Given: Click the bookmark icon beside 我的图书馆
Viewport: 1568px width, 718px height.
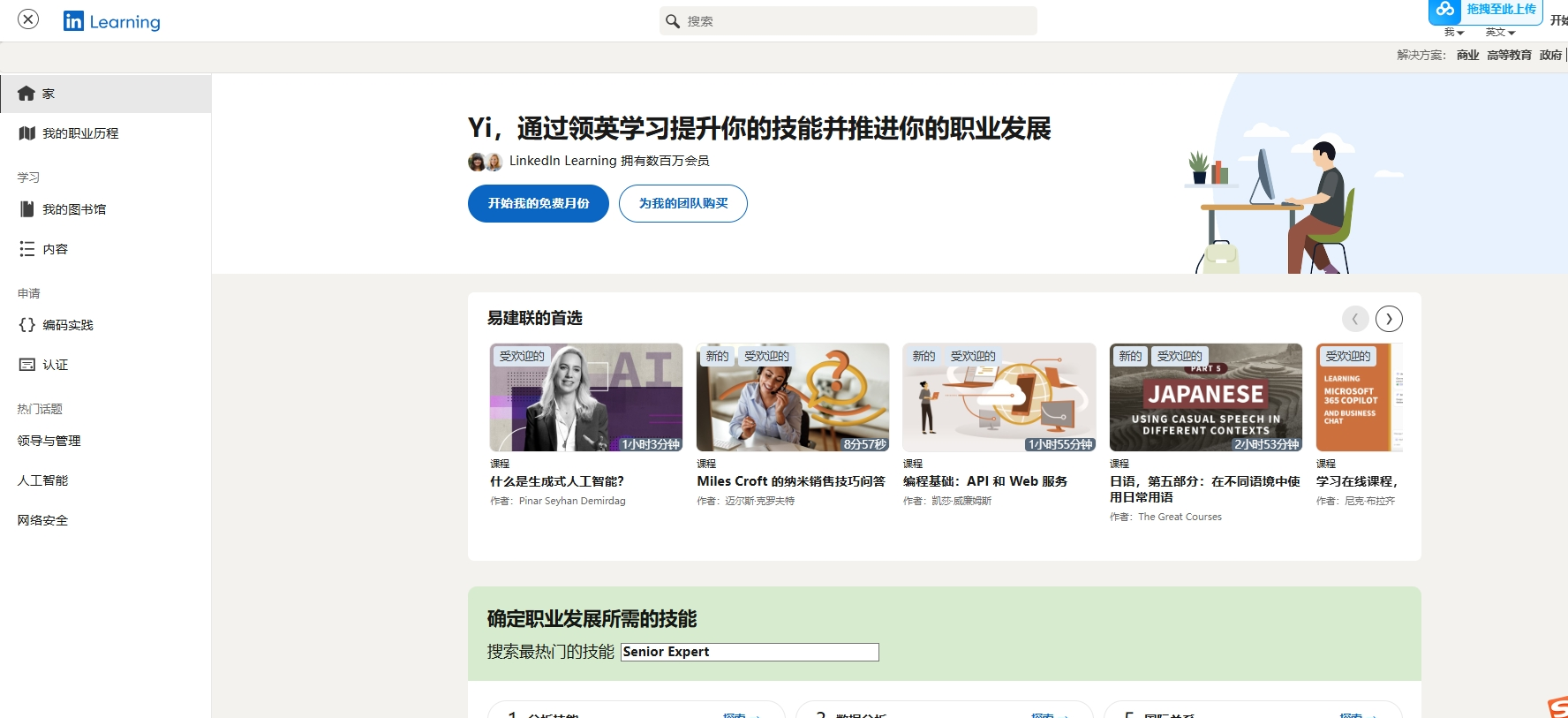Looking at the screenshot, I should (27, 209).
